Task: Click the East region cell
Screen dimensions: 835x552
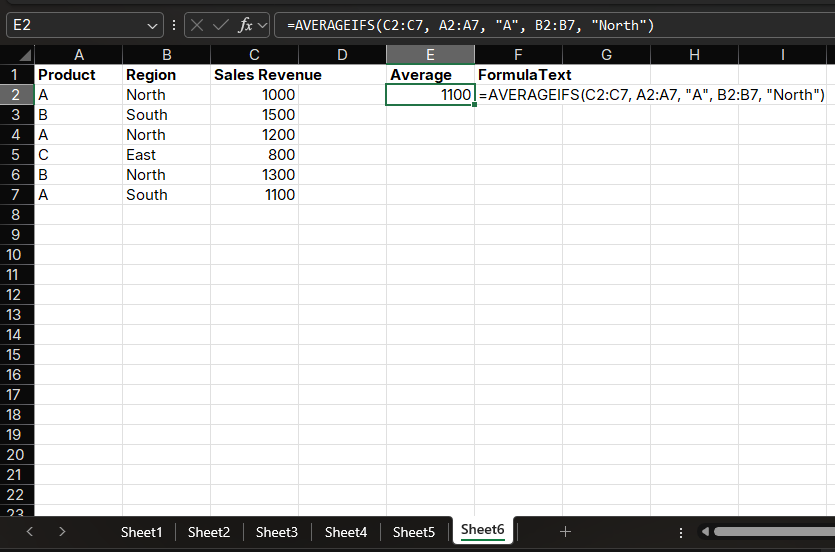Action: [x=167, y=155]
